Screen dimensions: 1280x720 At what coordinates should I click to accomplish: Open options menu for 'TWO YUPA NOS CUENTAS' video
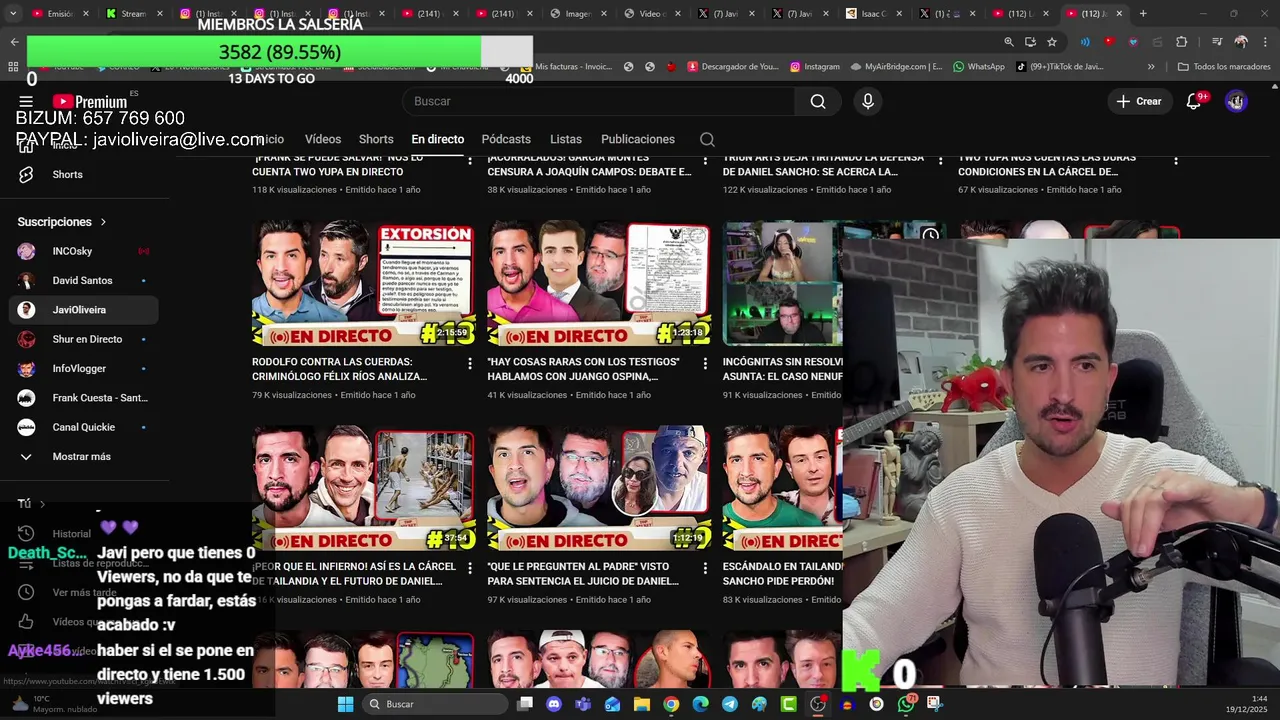click(x=1176, y=160)
